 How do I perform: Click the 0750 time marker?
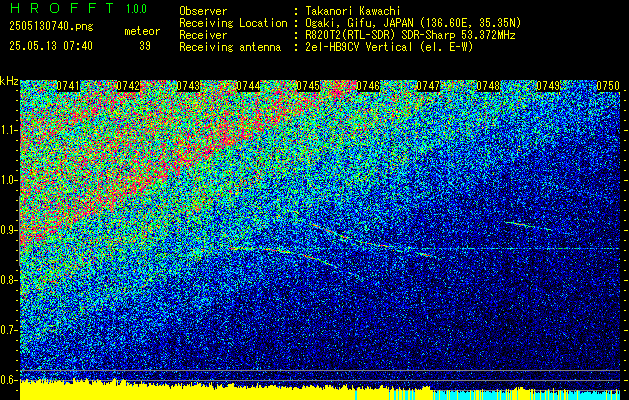[x=609, y=86]
